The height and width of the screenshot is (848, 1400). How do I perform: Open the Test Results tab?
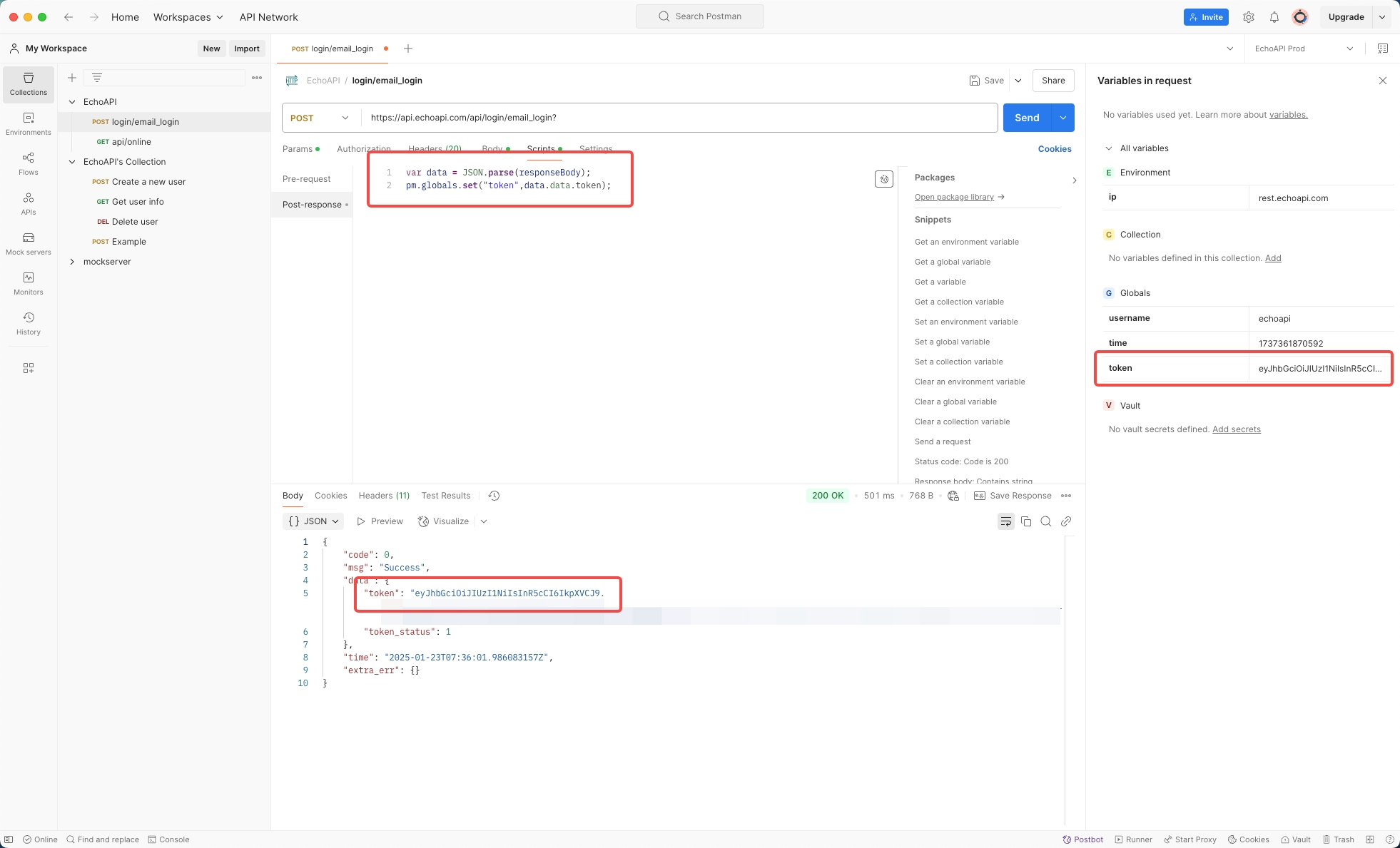[x=446, y=496]
